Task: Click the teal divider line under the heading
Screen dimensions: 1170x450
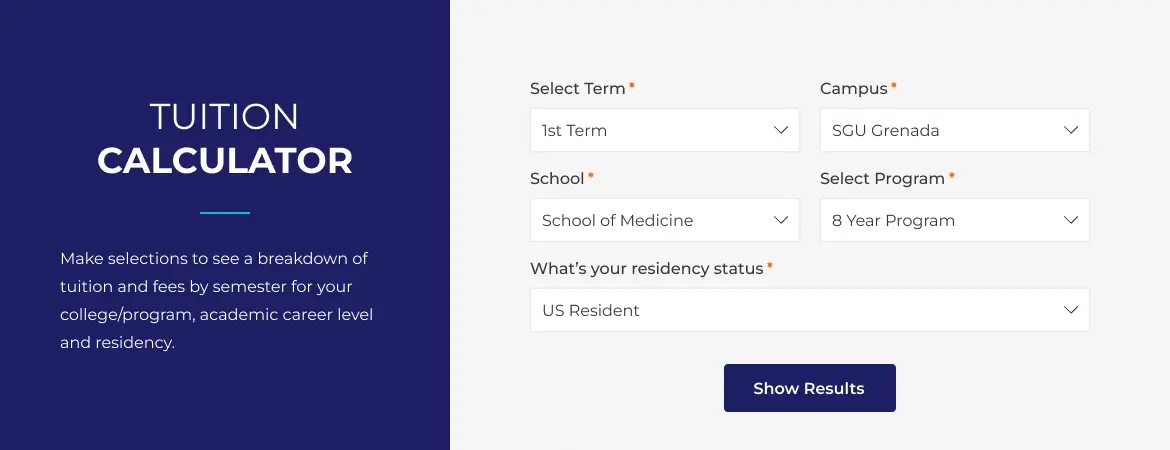Action: pyautogui.click(x=225, y=212)
